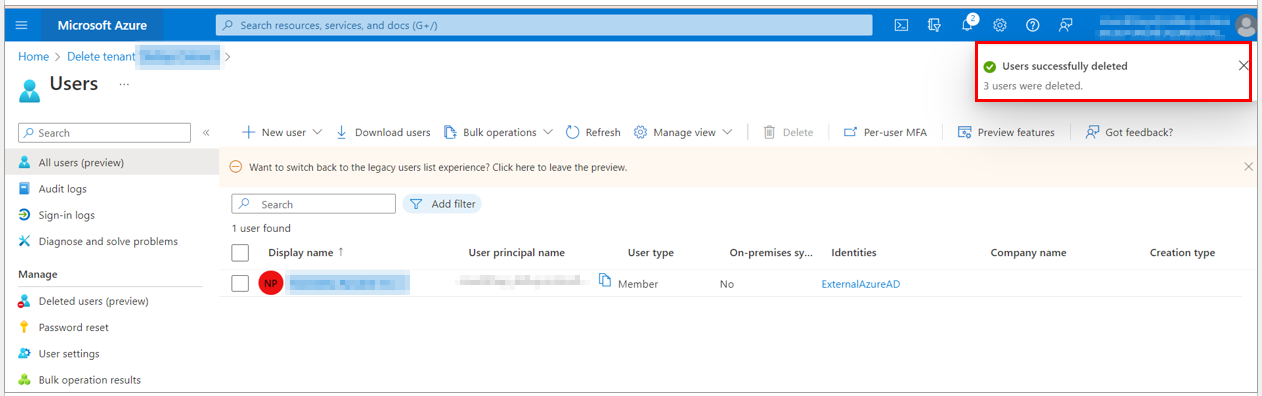Image resolution: width=1262 pixels, height=396 pixels.
Task: Dismiss the Users successfully deleted notification
Action: [x=1243, y=66]
